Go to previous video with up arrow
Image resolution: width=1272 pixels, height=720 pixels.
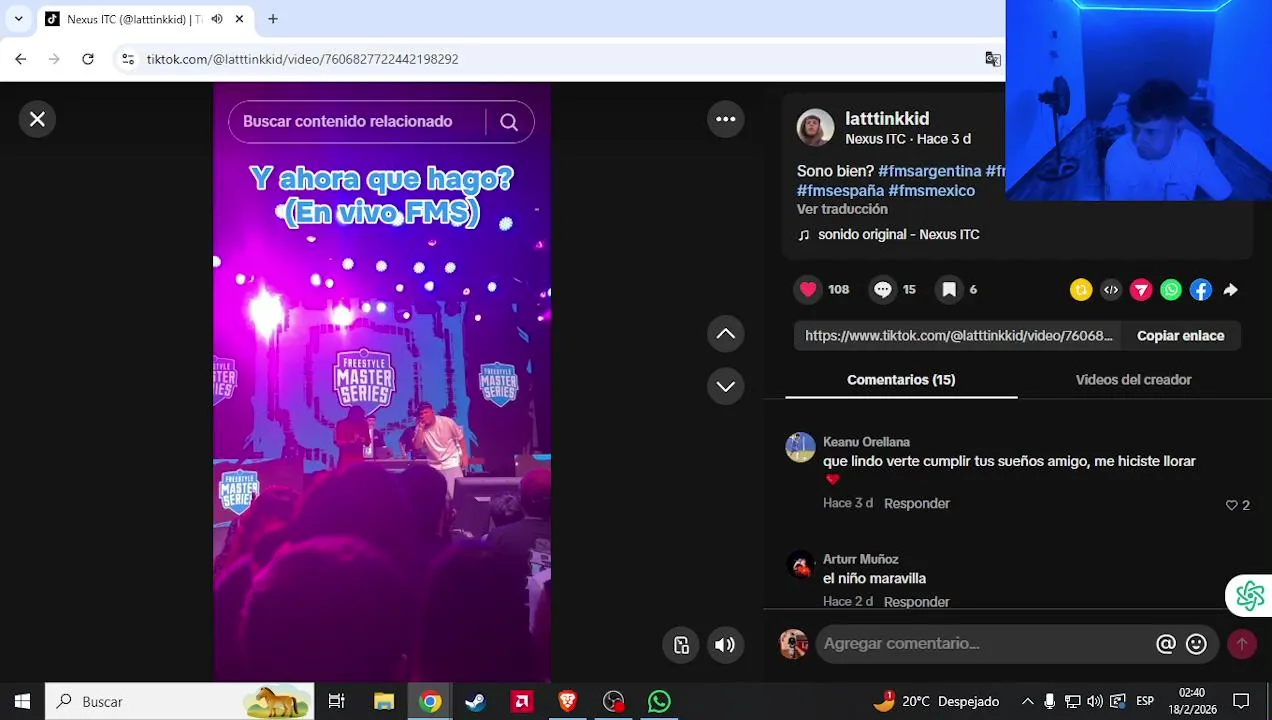tap(726, 334)
